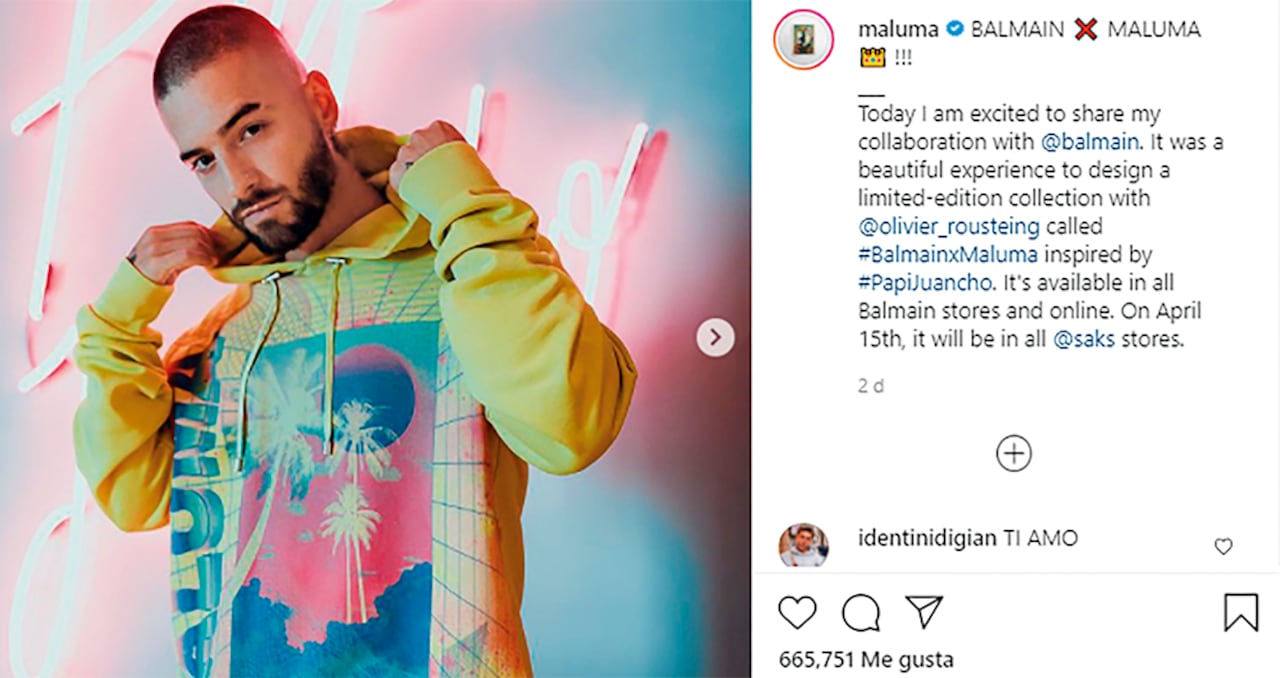Click the verified badge next to maluma
1280x678 pixels.
[955, 30]
